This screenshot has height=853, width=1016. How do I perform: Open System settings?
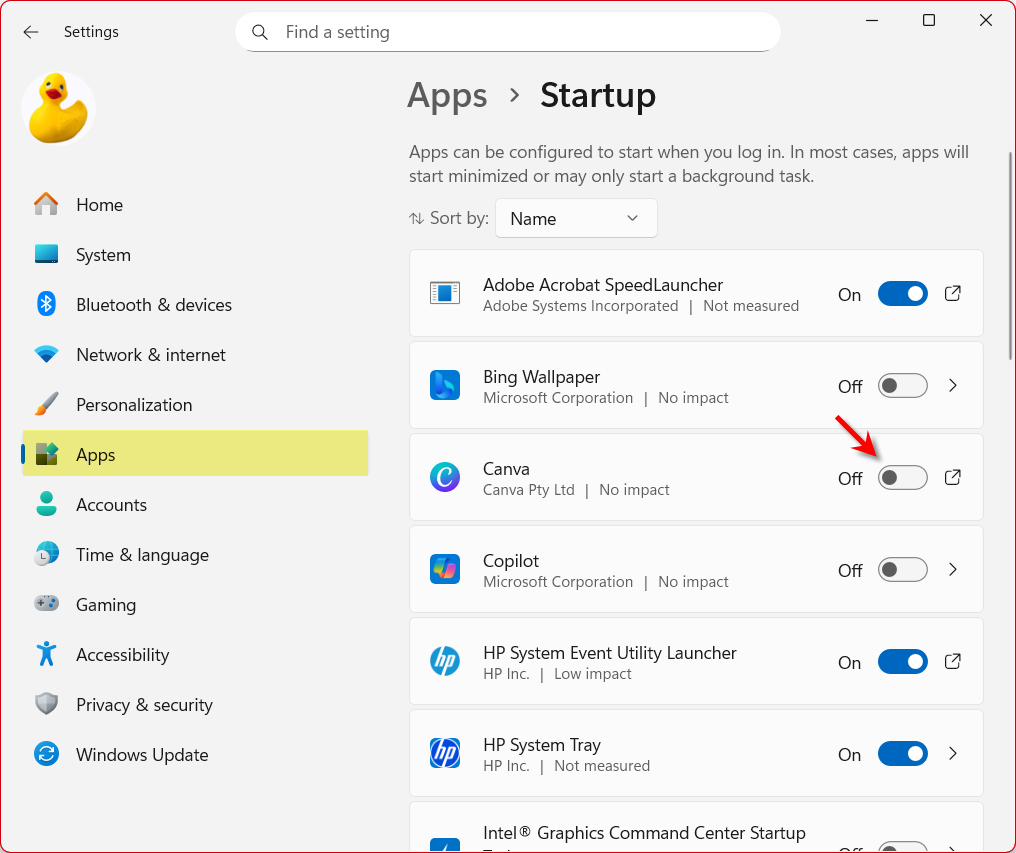(x=195, y=254)
